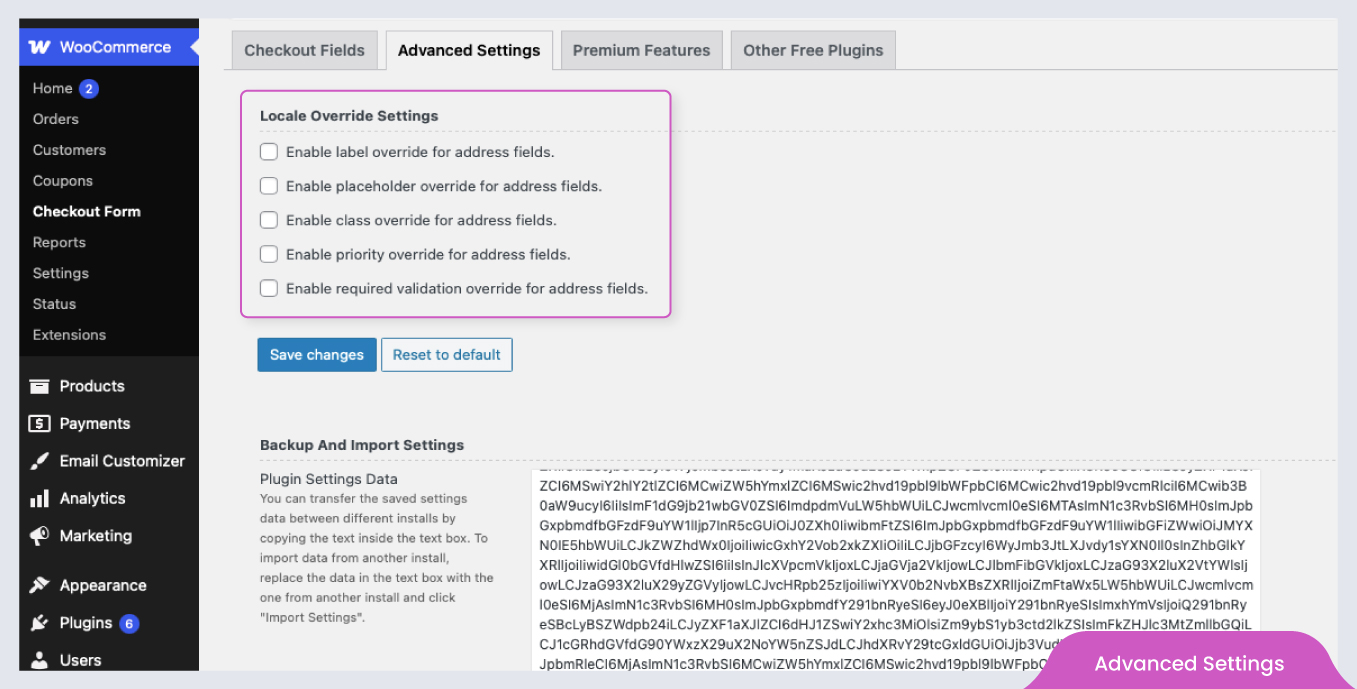The height and width of the screenshot is (689, 1357).
Task: Go to Other Free Plugins tab
Action: click(813, 50)
